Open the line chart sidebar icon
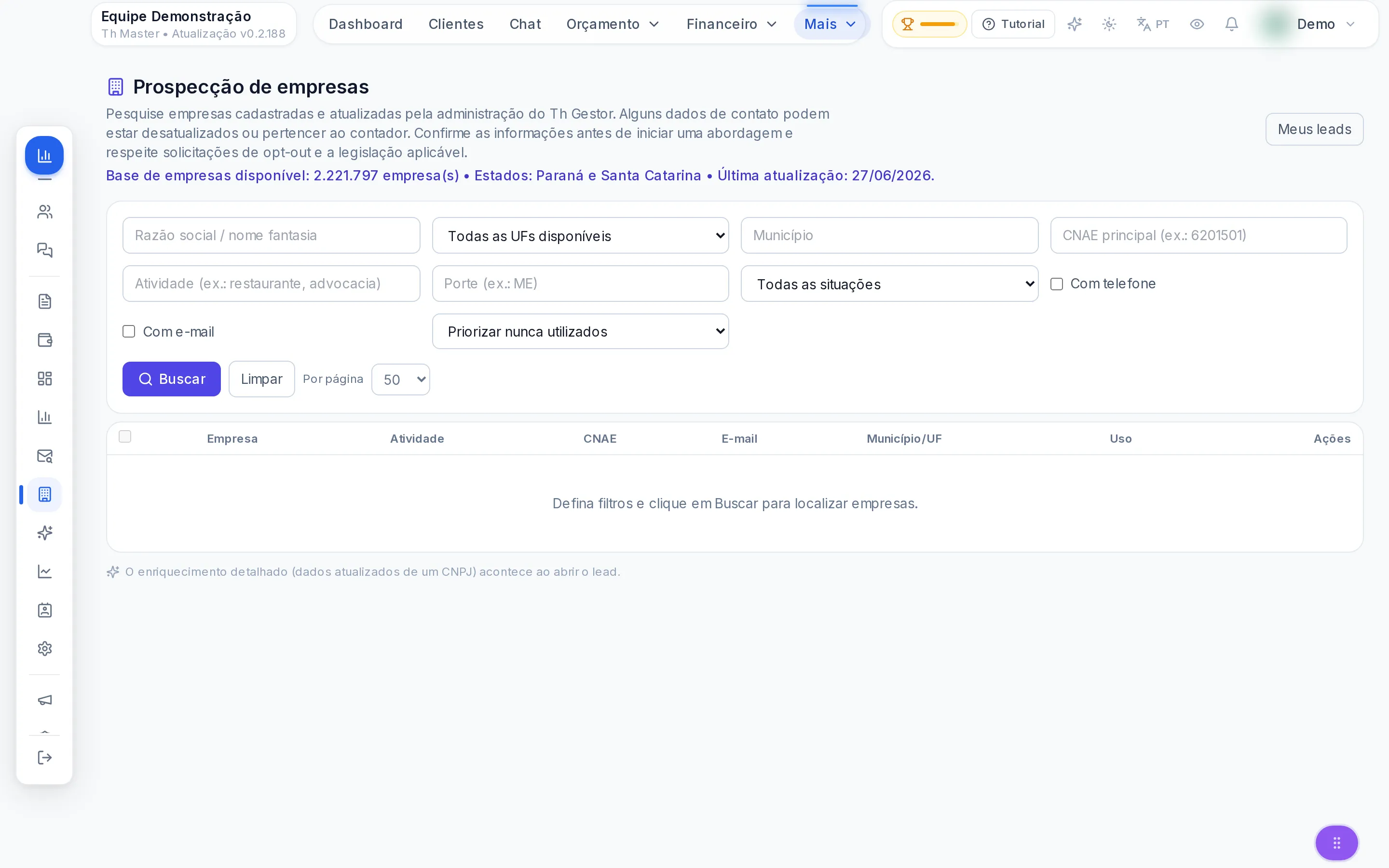Image resolution: width=1389 pixels, height=868 pixels. (x=45, y=572)
